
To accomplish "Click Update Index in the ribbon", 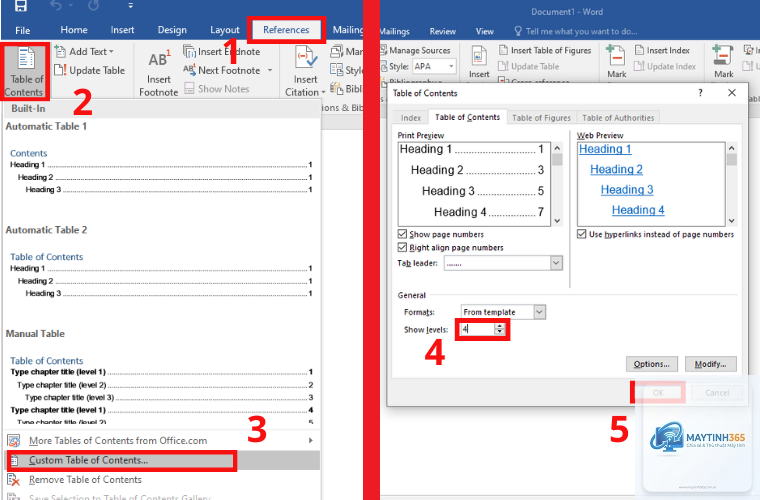I will point(665,66).
